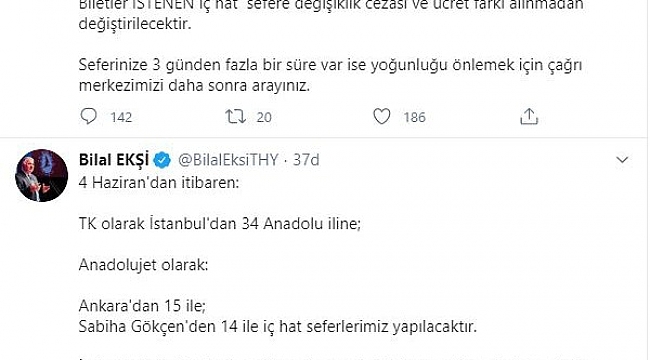Open the share options upload icon
The width and height of the screenshot is (650, 360).
(x=529, y=116)
